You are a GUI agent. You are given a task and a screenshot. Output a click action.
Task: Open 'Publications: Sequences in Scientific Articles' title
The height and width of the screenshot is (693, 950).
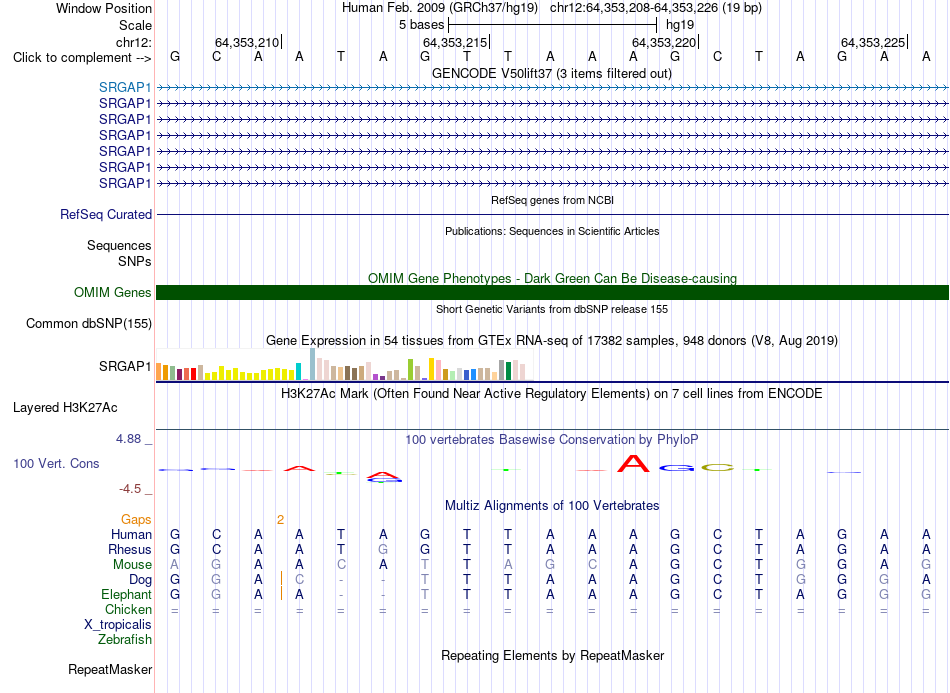[x=552, y=231]
